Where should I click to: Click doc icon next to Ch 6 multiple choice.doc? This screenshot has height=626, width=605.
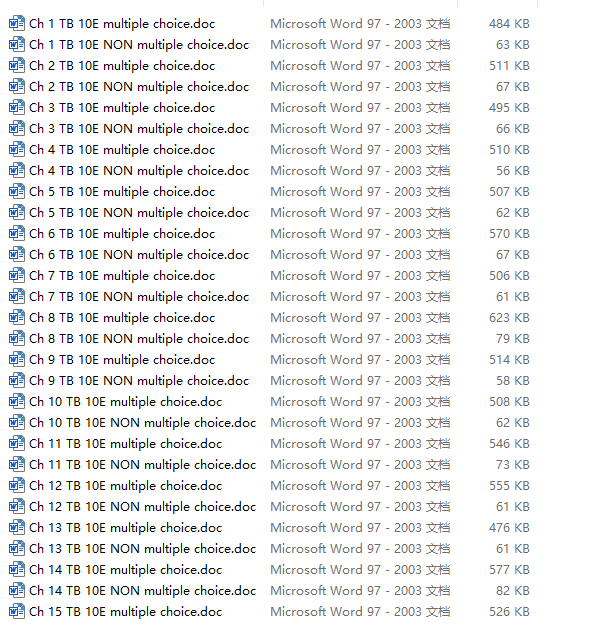point(16,234)
